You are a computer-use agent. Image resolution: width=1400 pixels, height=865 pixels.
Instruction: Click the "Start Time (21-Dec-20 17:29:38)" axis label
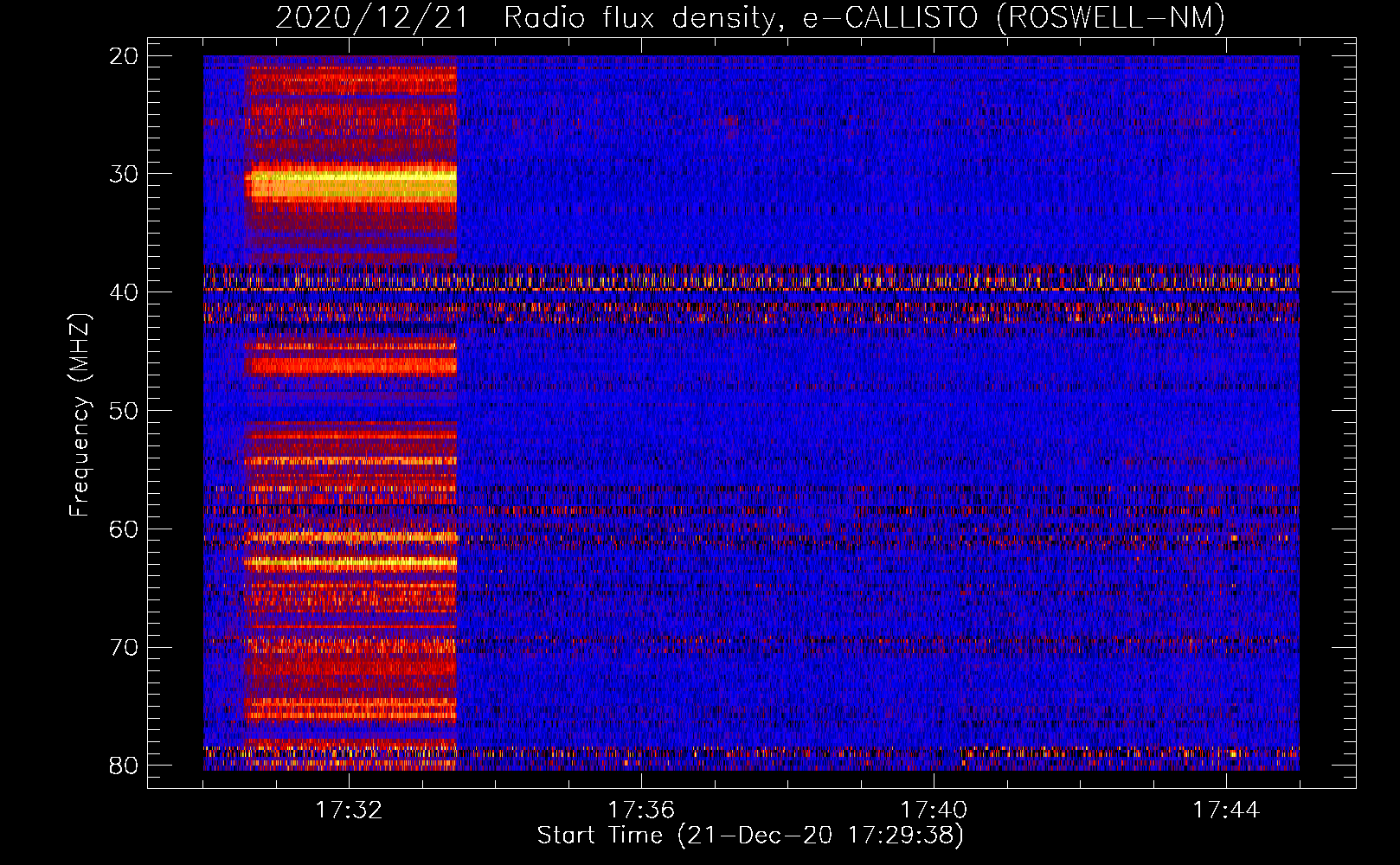click(x=750, y=836)
